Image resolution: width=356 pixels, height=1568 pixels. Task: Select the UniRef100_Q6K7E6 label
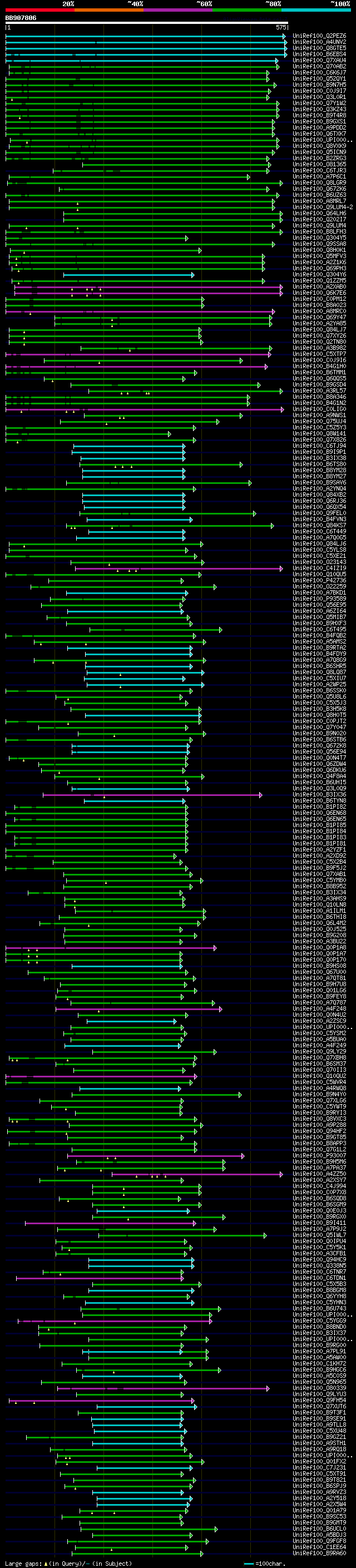click(x=319, y=293)
